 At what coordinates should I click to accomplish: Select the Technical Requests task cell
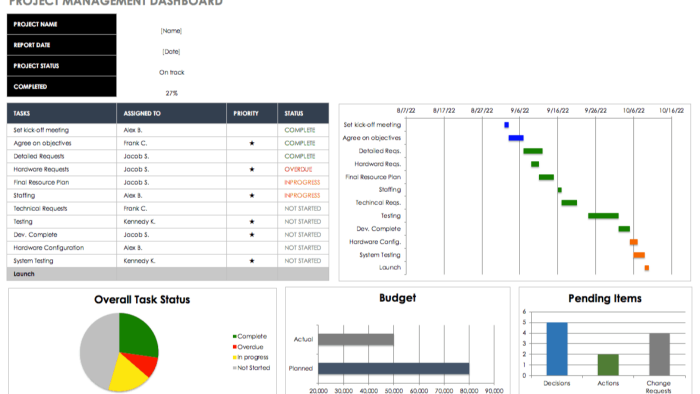point(62,209)
